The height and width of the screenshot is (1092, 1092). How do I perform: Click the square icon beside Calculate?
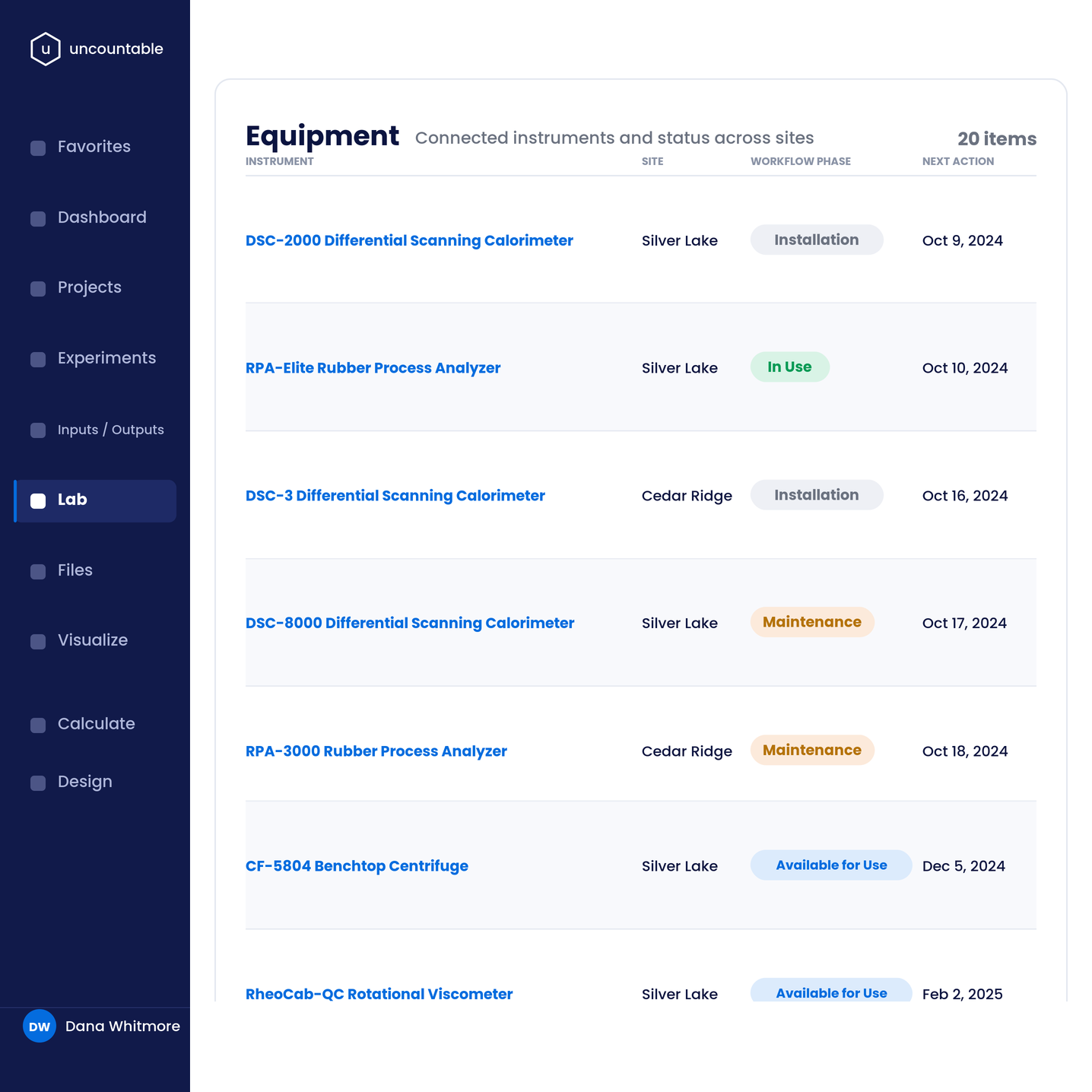tap(38, 725)
